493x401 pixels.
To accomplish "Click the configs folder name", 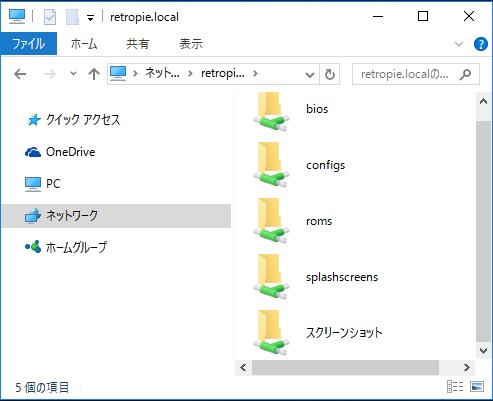I will [x=325, y=165].
